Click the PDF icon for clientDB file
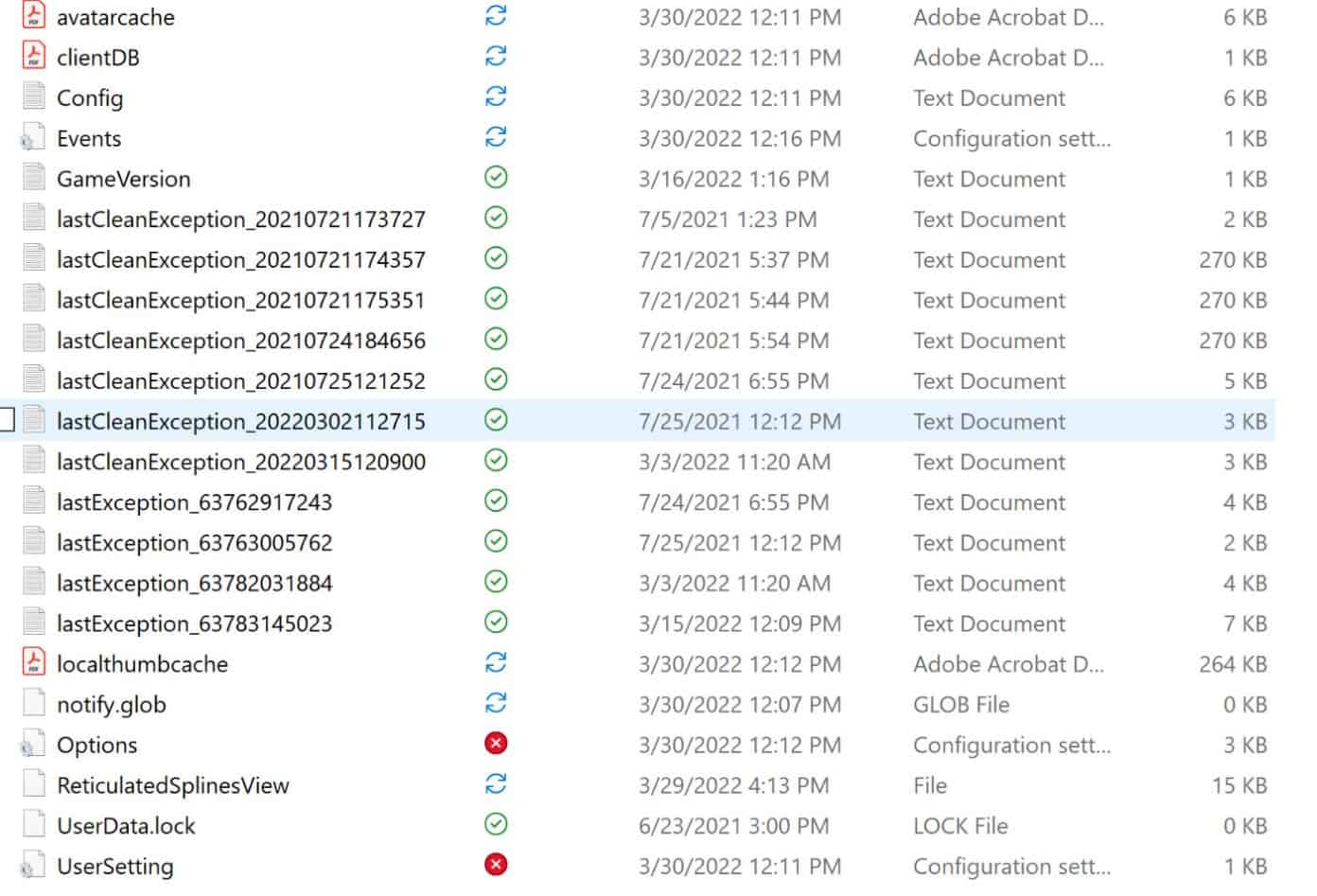Image resolution: width=1317 pixels, height=896 pixels. click(34, 57)
